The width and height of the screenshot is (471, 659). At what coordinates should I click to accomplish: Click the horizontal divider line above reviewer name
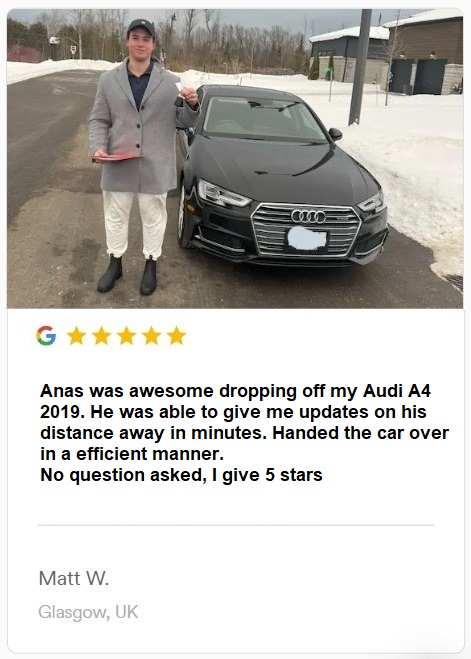pyautogui.click(x=236, y=525)
